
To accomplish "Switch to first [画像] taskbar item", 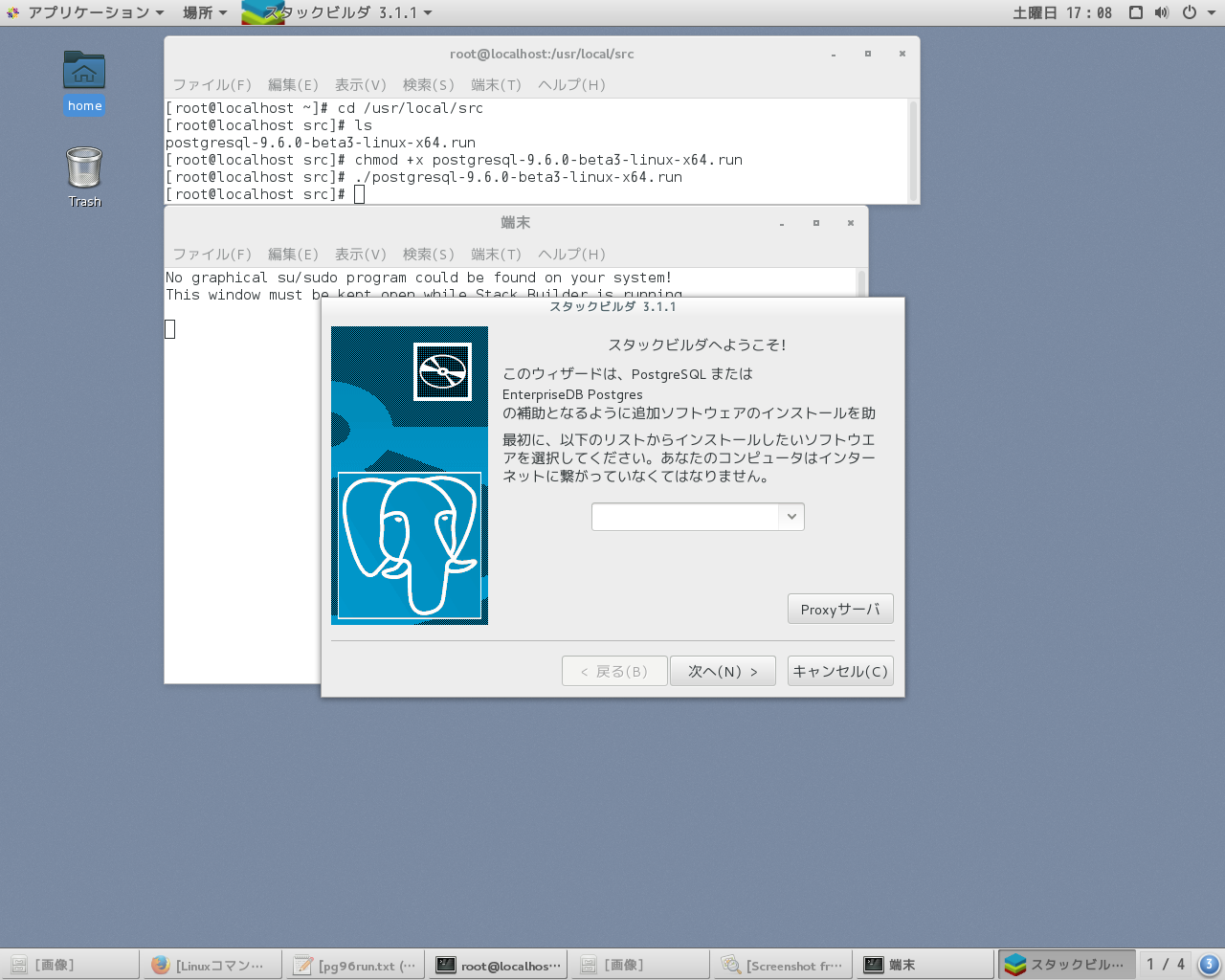I will coord(70,965).
